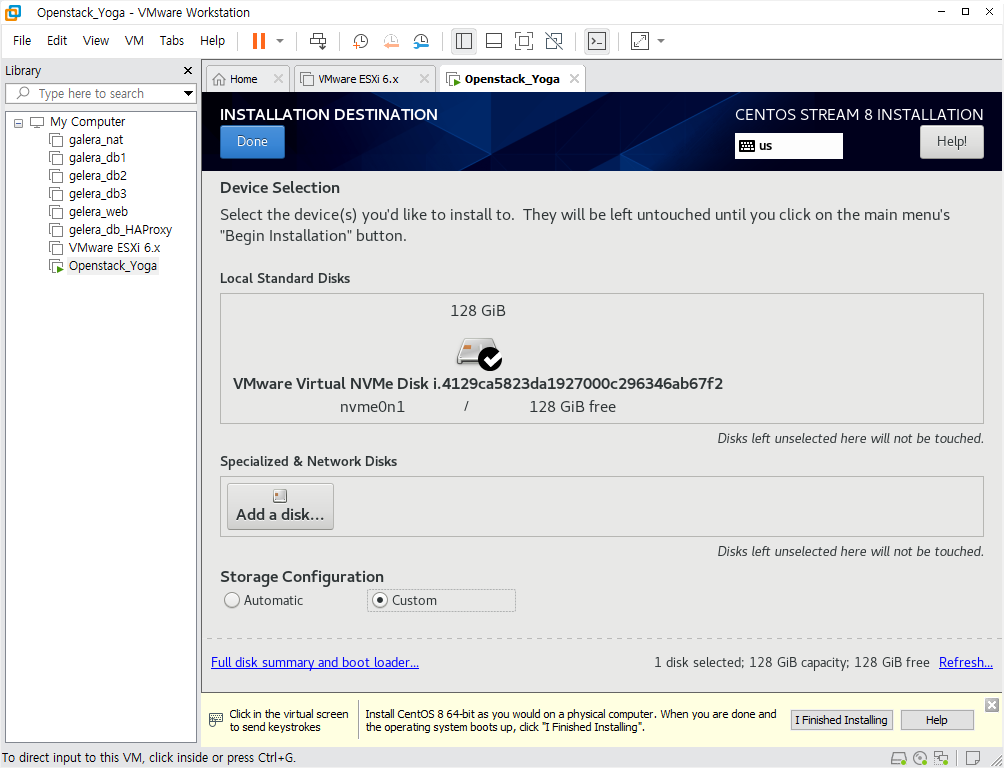This screenshot has width=1004, height=768.
Task: Open the Snapshot Manager icon
Action: (421, 41)
